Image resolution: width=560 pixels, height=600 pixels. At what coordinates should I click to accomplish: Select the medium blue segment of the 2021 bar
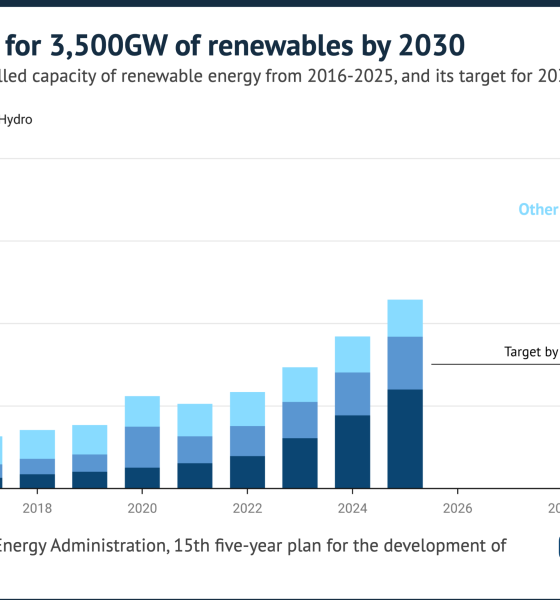point(195,450)
